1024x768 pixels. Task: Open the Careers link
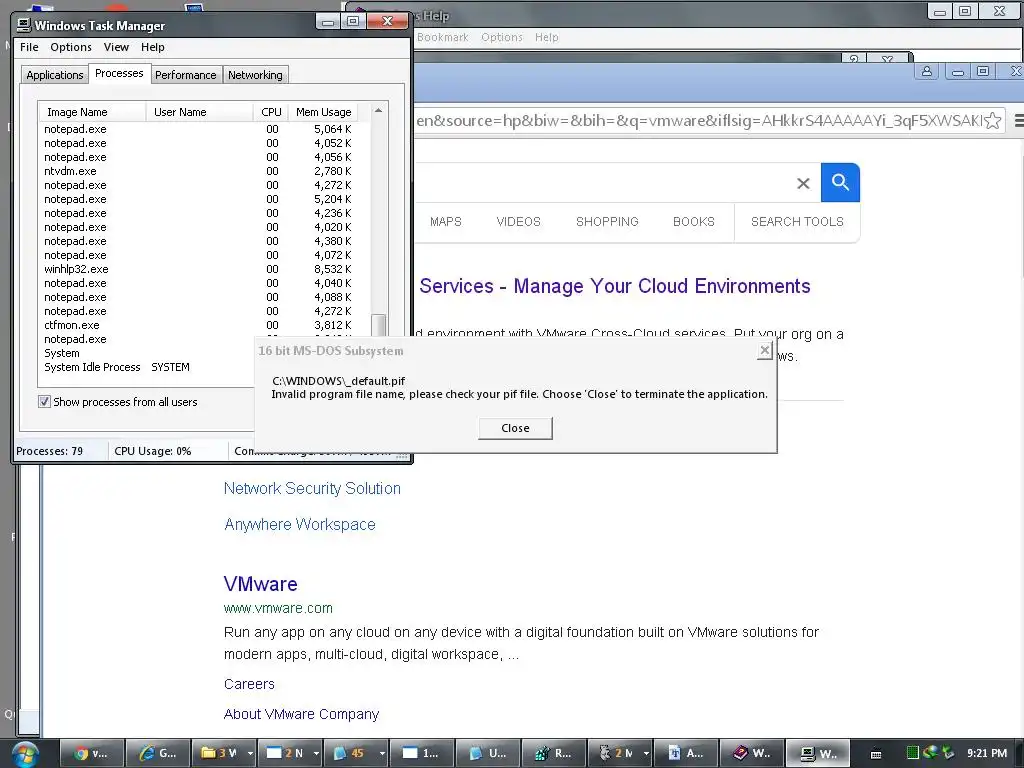[249, 684]
